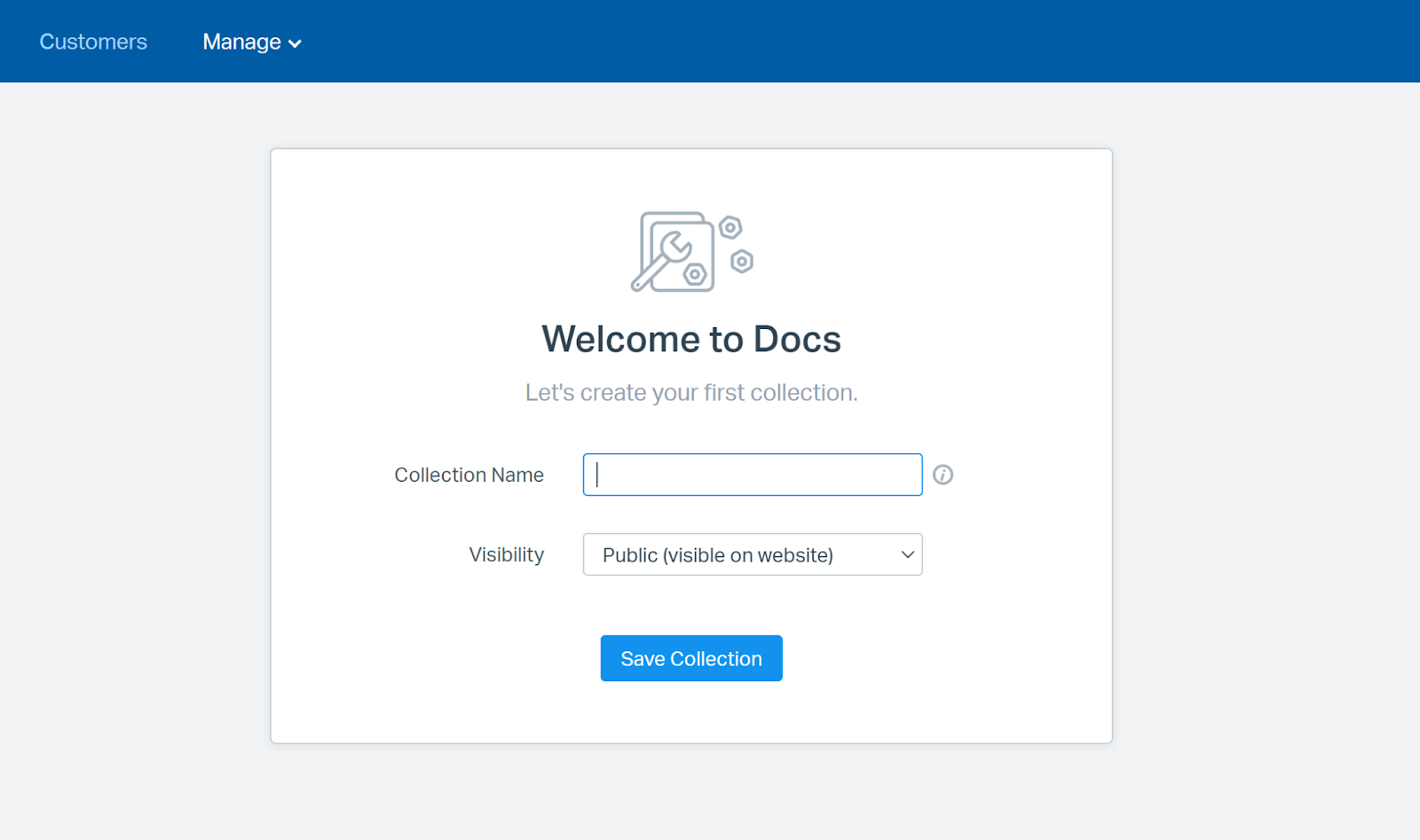The image size is (1420, 840).
Task: Click the Collection Name label
Action: pyautogui.click(x=469, y=475)
